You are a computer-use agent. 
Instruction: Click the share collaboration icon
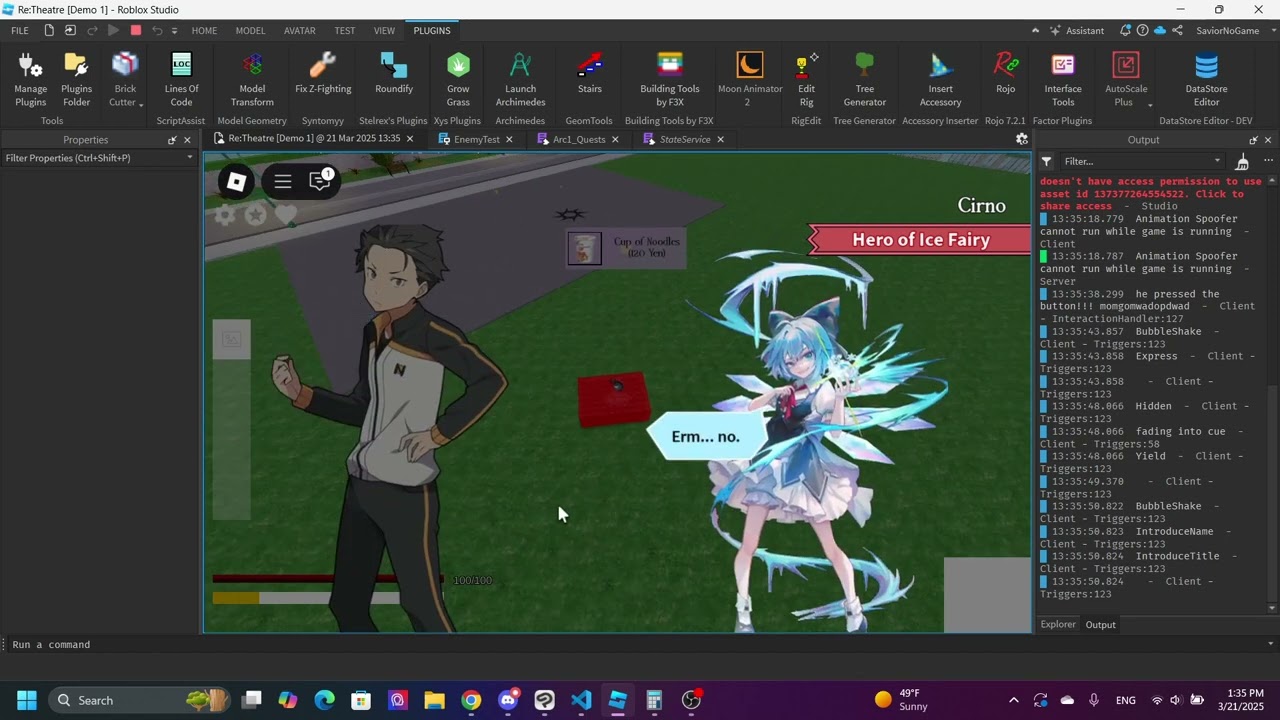[1179, 31]
